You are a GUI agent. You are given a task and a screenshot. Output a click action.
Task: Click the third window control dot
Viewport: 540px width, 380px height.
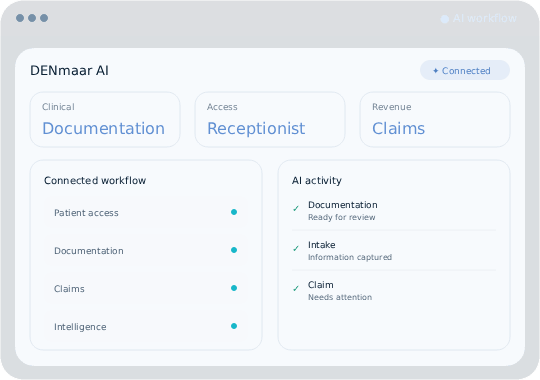[x=44, y=18]
